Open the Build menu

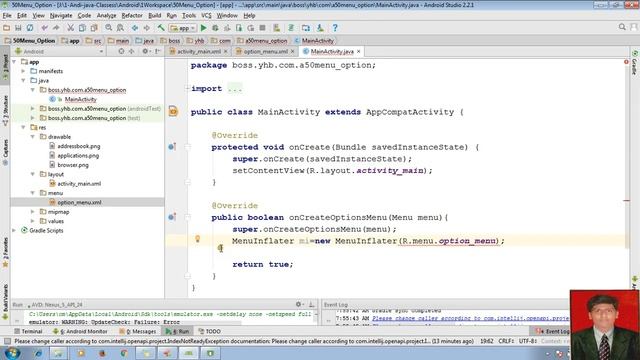[154, 16]
